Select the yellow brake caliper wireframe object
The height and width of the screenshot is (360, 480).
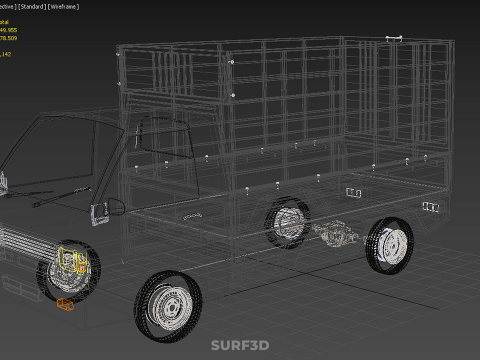tap(72, 260)
